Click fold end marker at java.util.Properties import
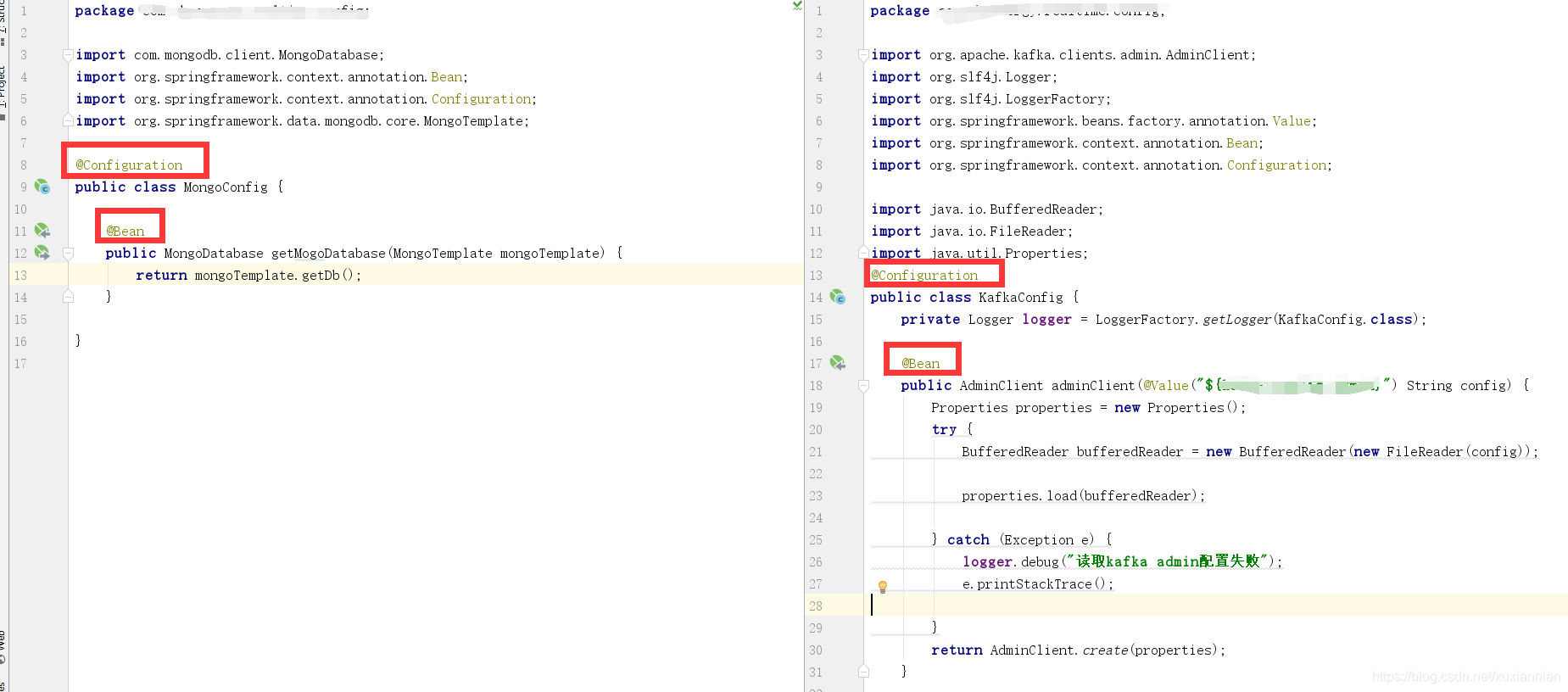Screen dimensions: 1568x692 pos(863,253)
